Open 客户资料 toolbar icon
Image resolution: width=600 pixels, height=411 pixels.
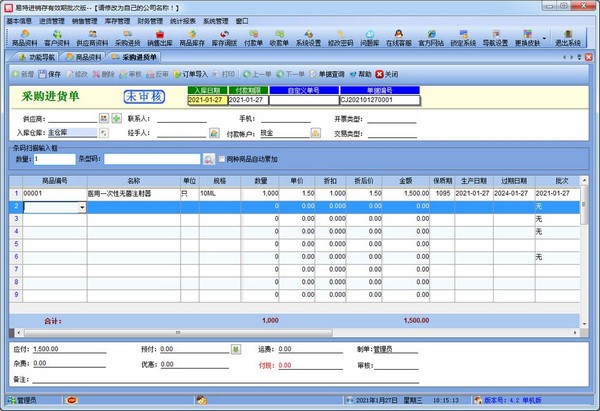pyautogui.click(x=57, y=38)
